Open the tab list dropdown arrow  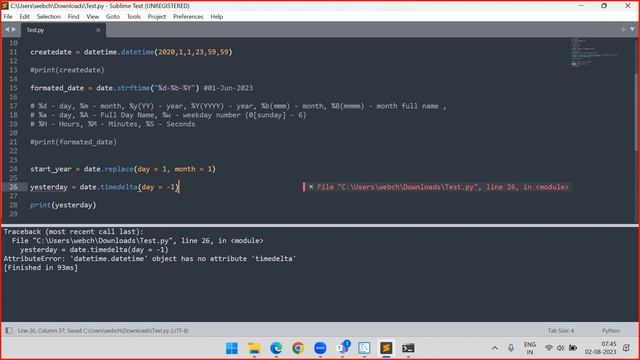click(x=632, y=29)
